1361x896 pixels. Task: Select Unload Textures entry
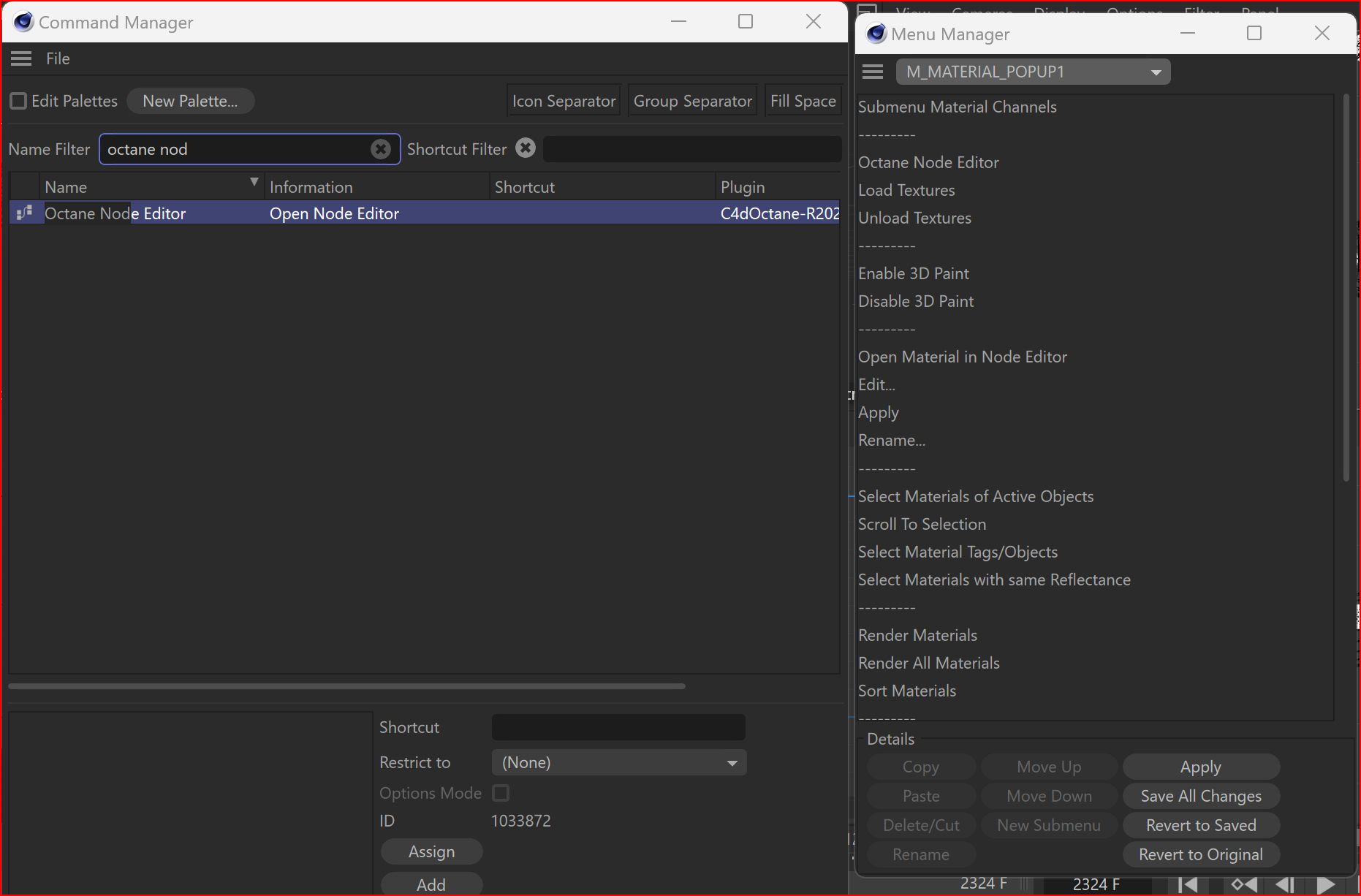tap(914, 218)
